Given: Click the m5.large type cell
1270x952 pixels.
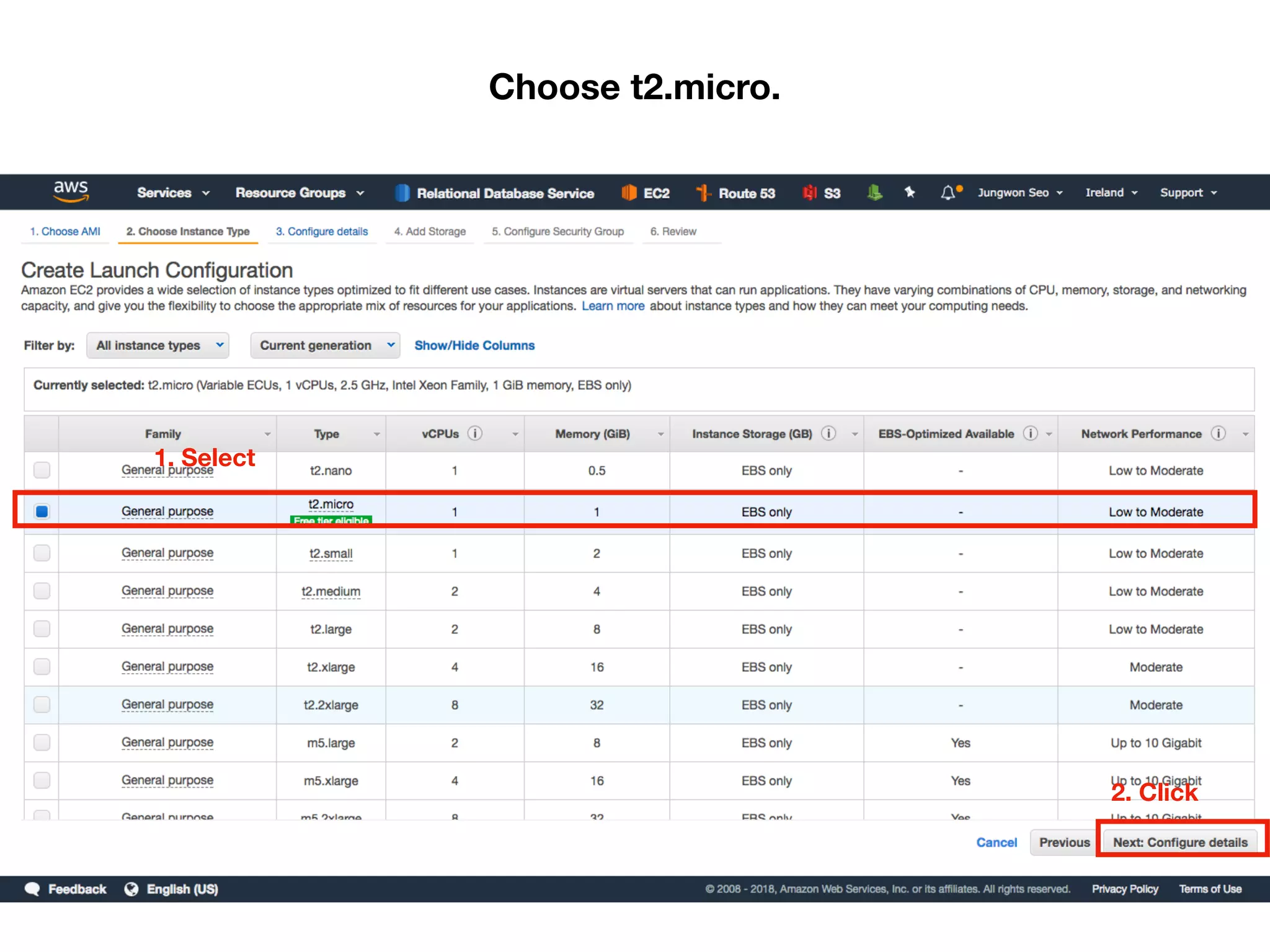Looking at the screenshot, I should 331,743.
